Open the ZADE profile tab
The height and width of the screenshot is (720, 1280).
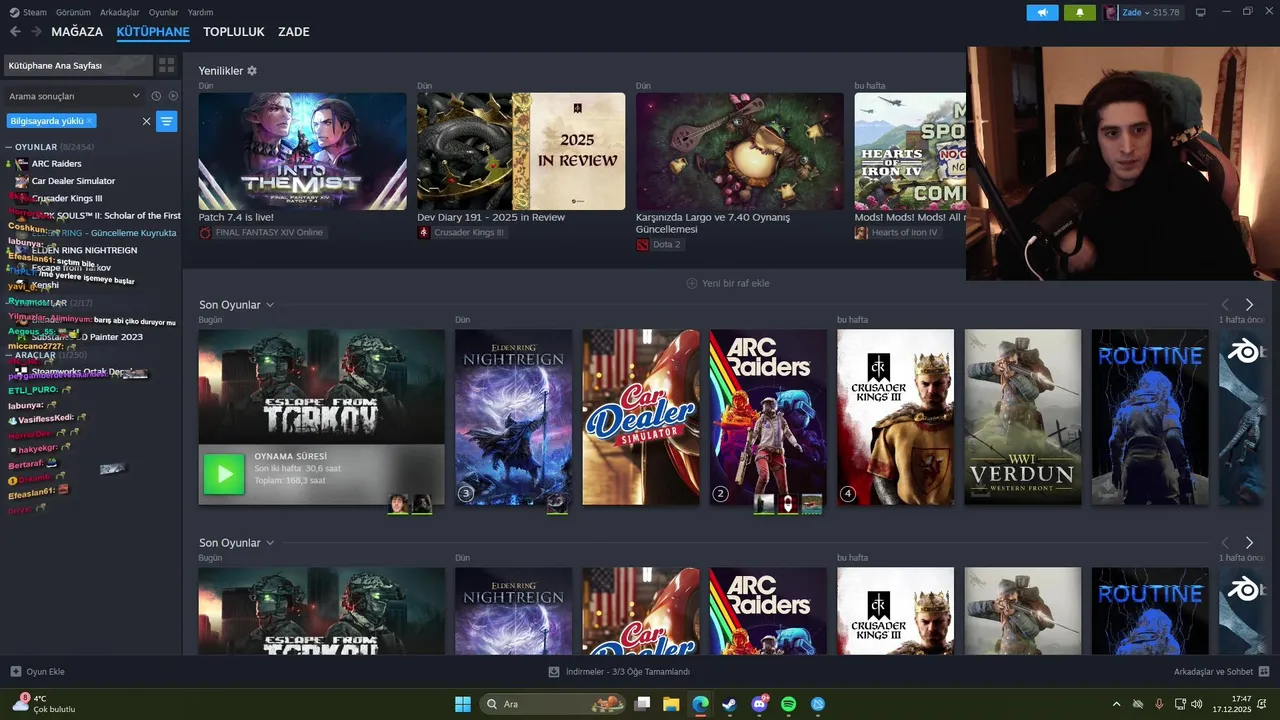pyautogui.click(x=293, y=32)
